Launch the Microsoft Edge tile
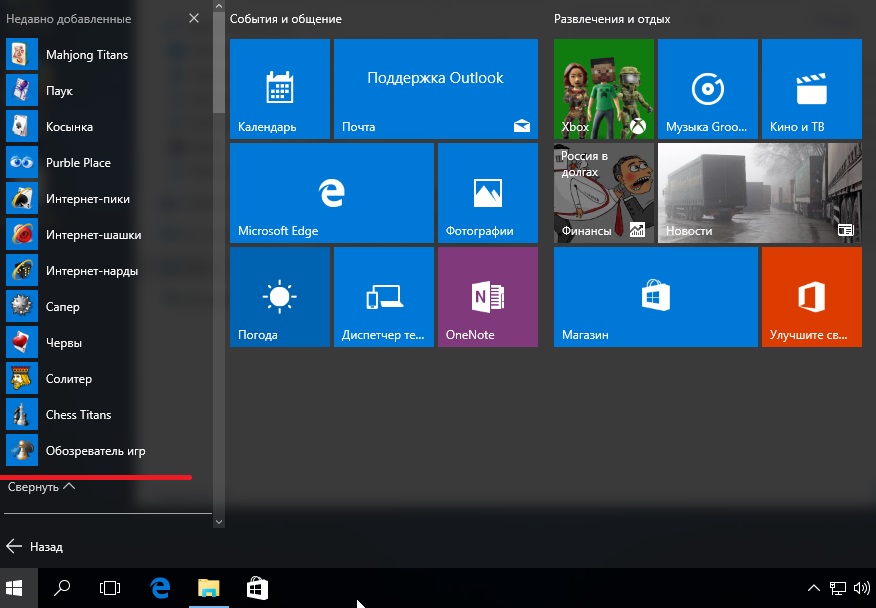 pos(332,193)
